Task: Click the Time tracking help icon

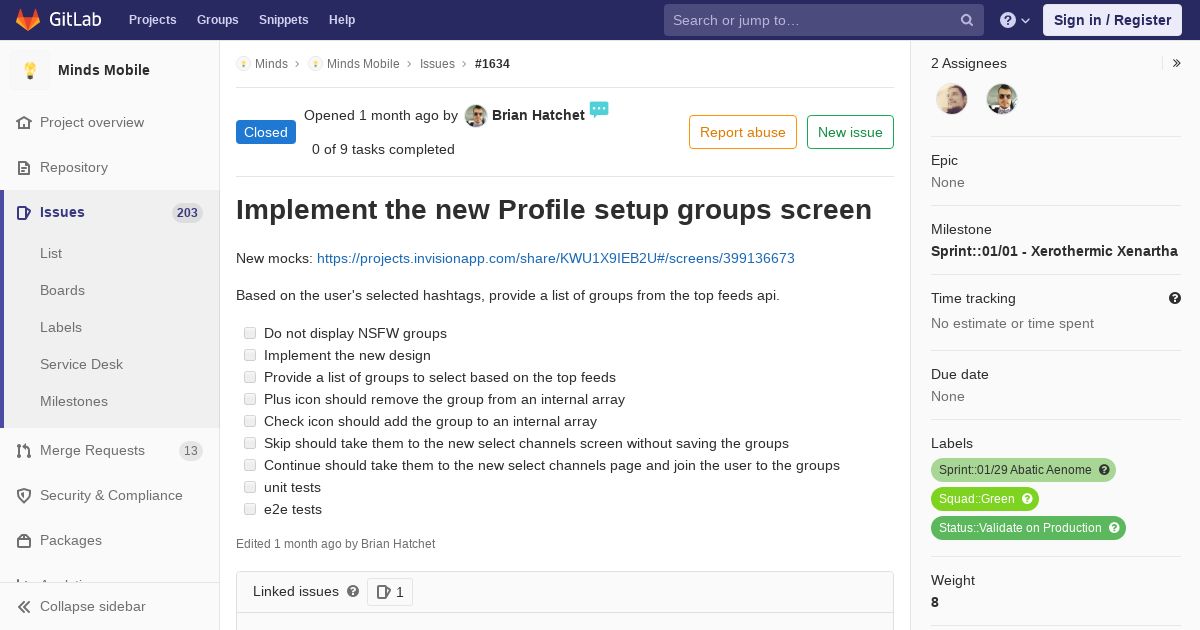Action: (x=1175, y=298)
